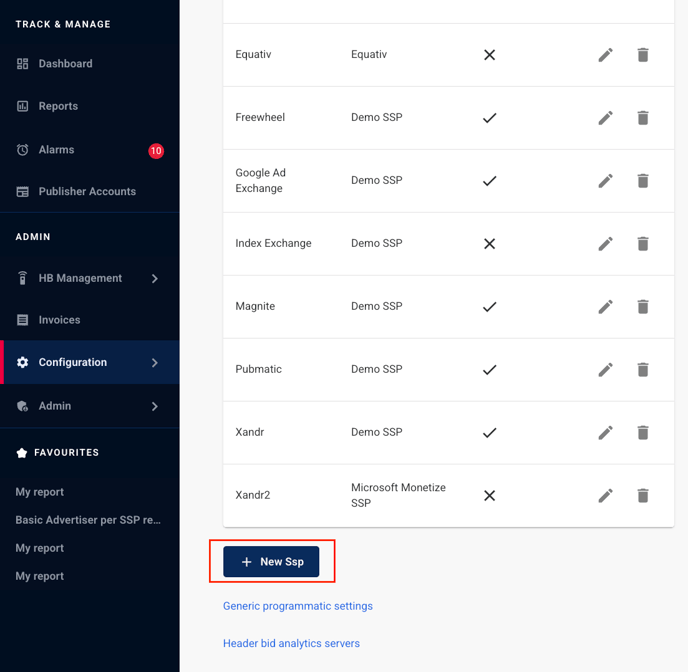Click the Index Exchange name cell
The height and width of the screenshot is (672, 688).
pos(273,243)
